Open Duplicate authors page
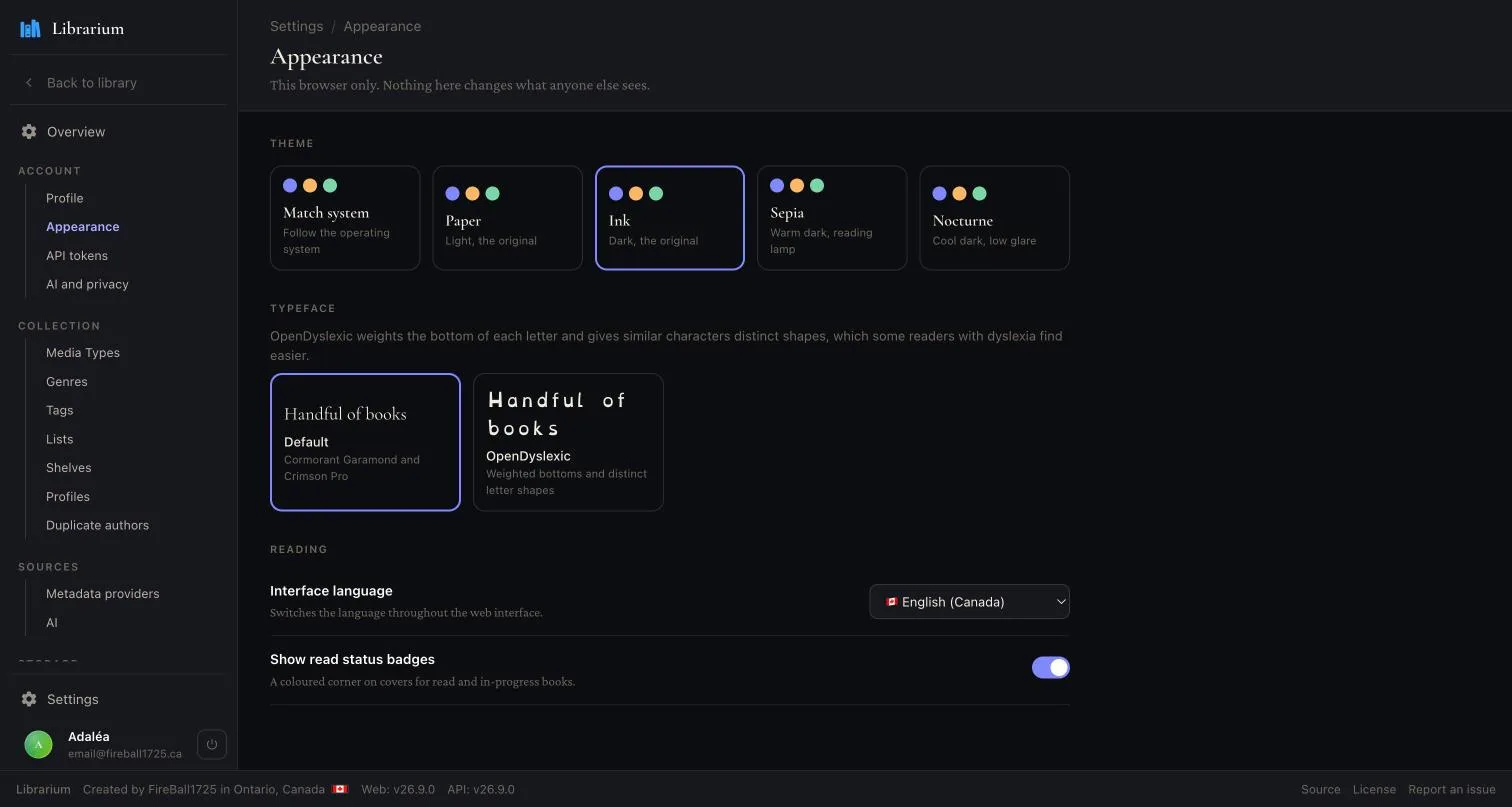This screenshot has height=807, width=1512. [97, 525]
